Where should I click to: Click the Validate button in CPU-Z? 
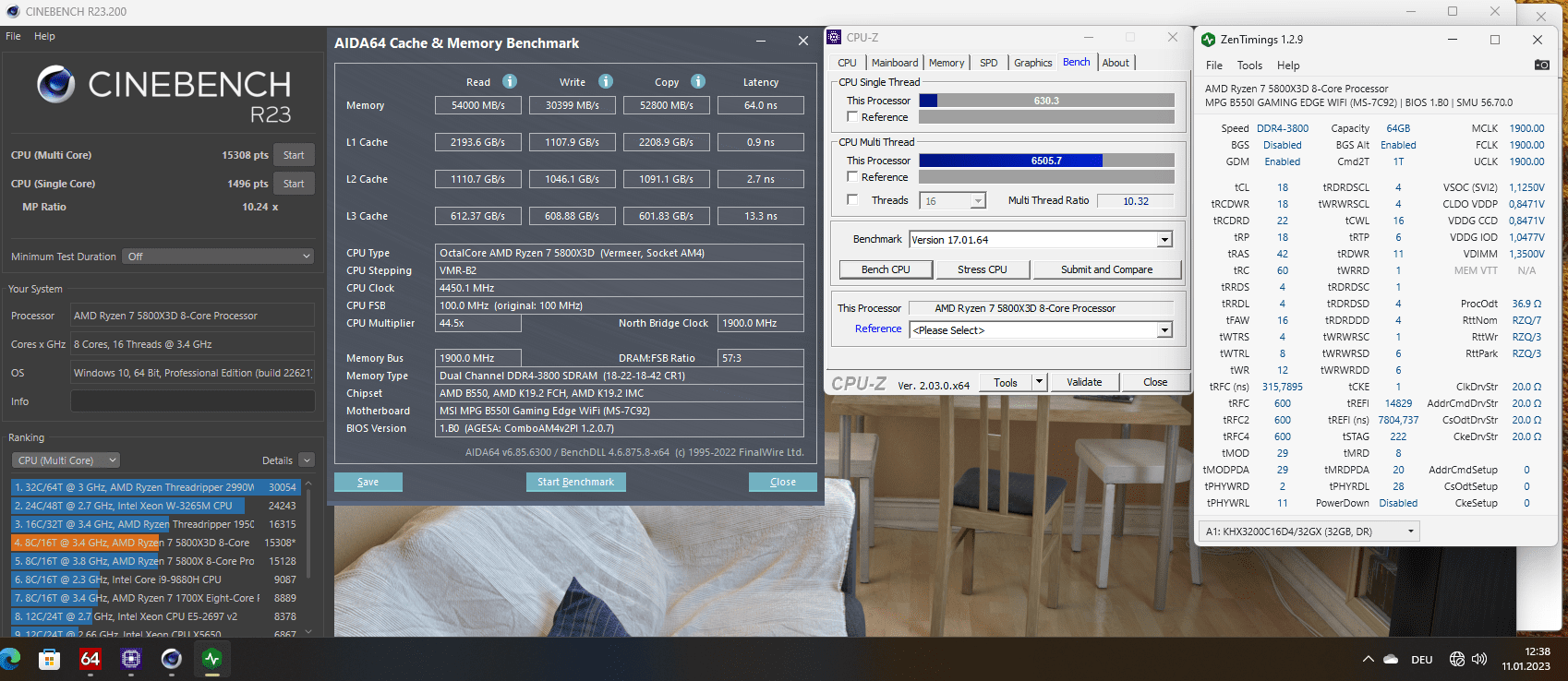(x=1084, y=382)
